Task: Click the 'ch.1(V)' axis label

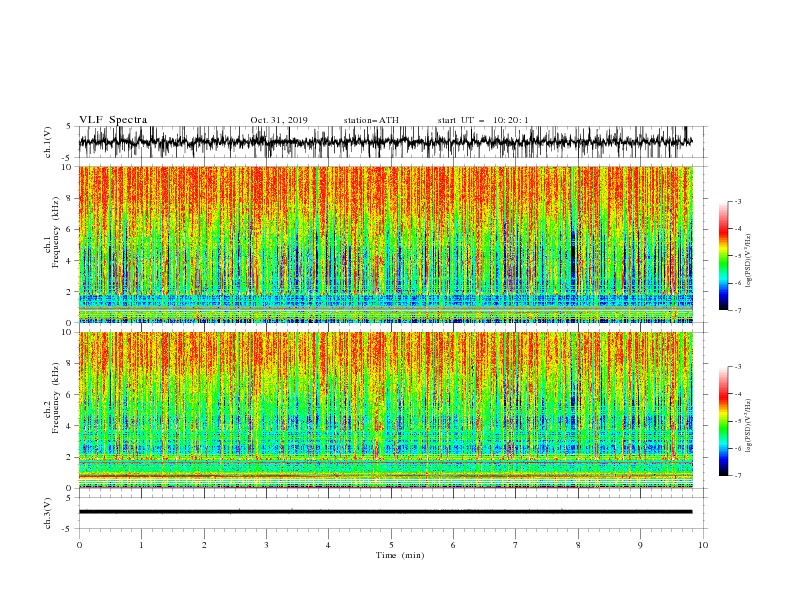Action: click(48, 142)
